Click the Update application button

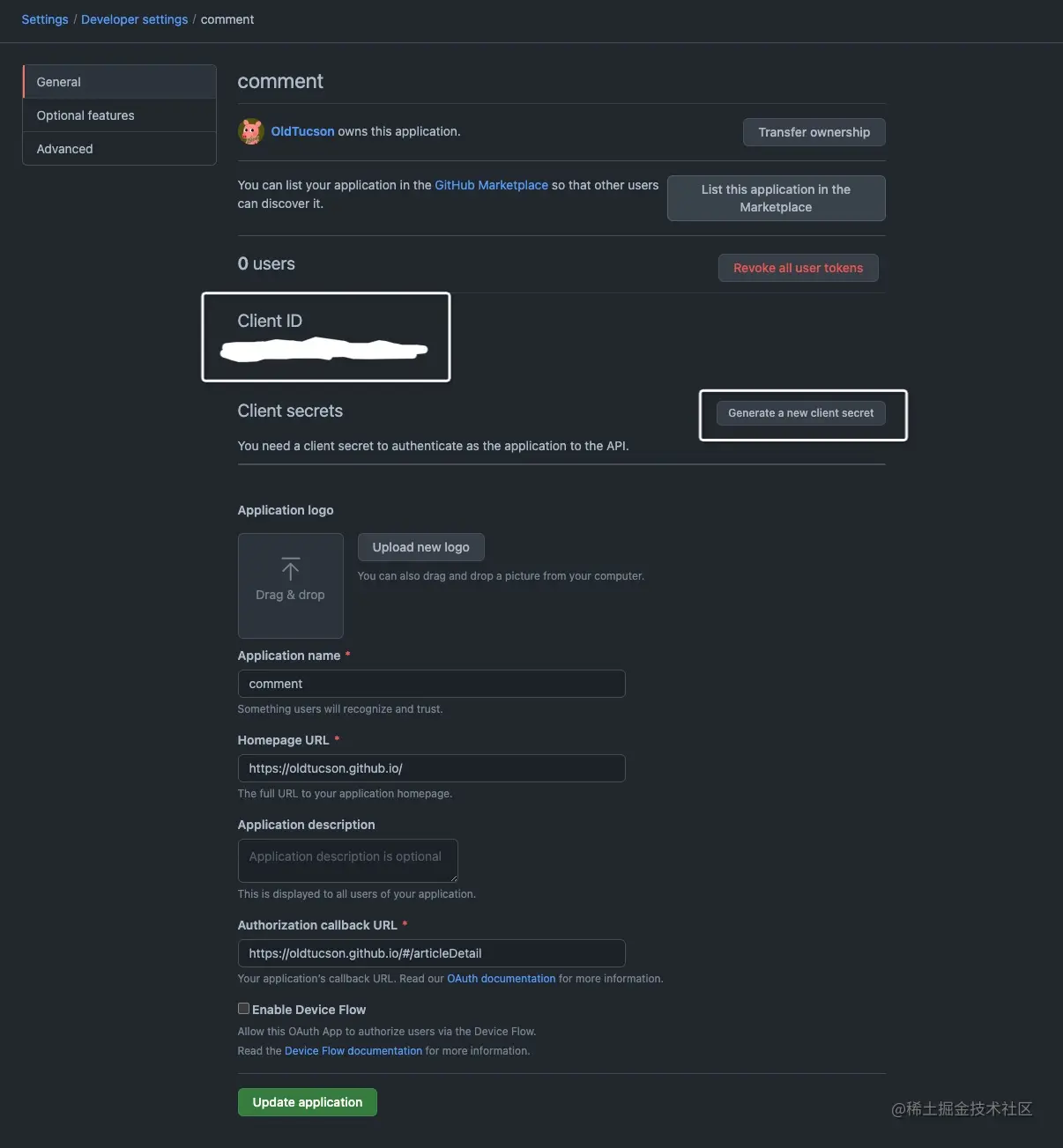(308, 1102)
